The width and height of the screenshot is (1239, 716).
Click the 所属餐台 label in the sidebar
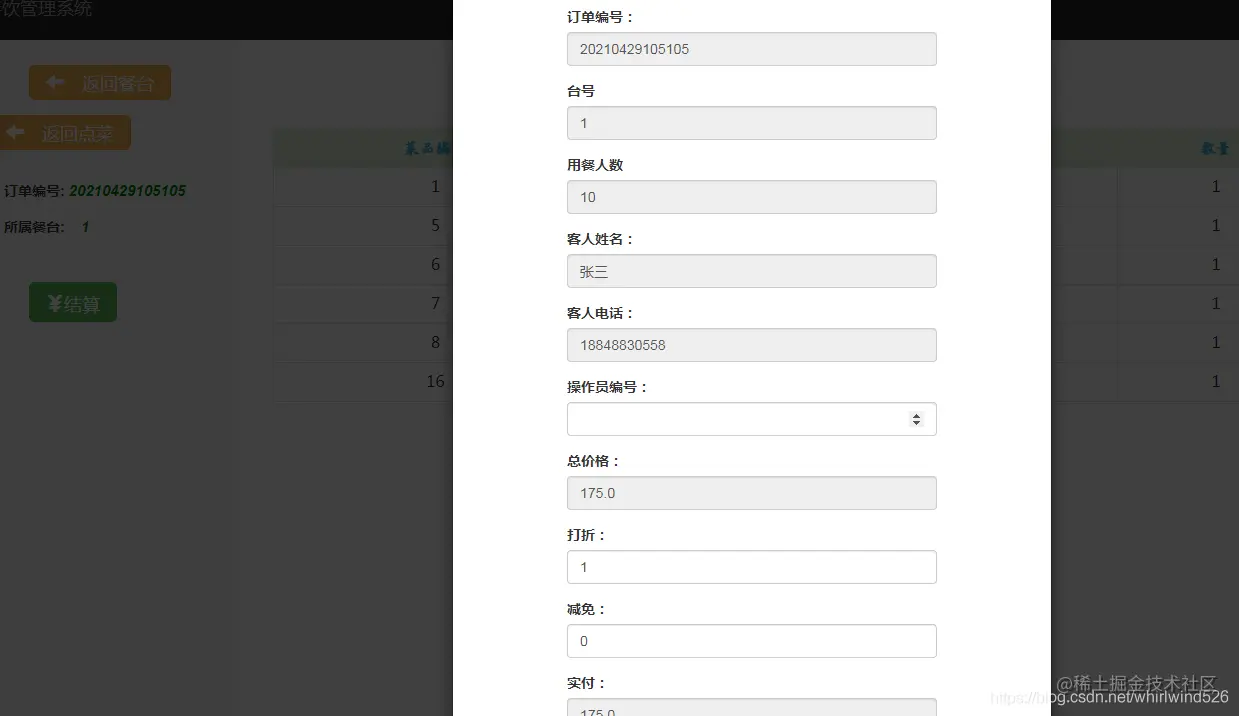(34, 227)
